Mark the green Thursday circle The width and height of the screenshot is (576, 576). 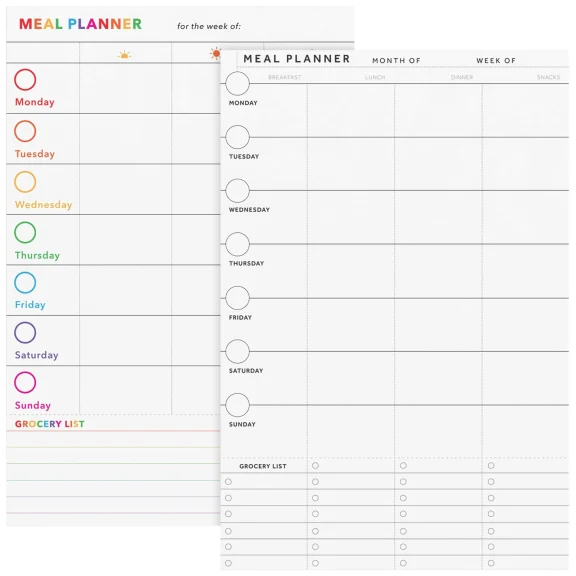tap(25, 232)
